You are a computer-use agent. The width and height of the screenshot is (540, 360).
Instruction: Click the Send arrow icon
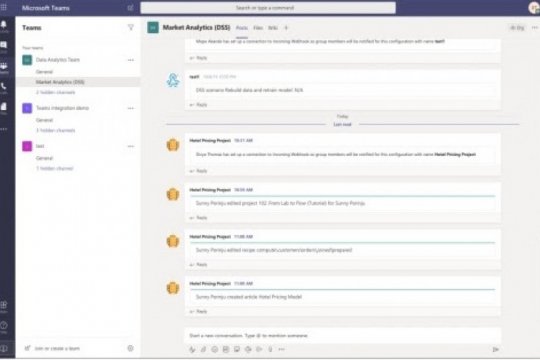[x=496, y=349]
